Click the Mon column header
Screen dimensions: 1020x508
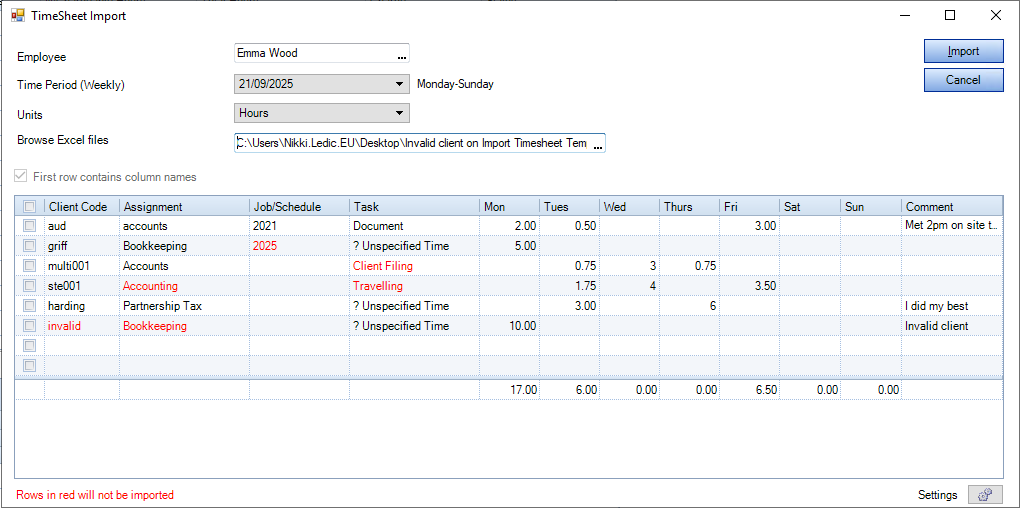tap(509, 207)
